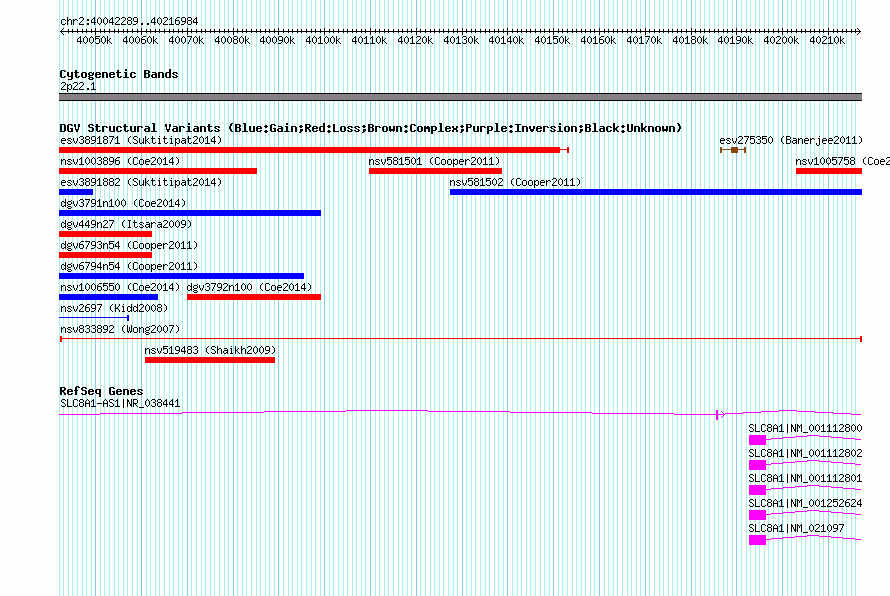Open nsv581501 (Cooper2011) label
This screenshot has width=890, height=596.
coord(434,161)
